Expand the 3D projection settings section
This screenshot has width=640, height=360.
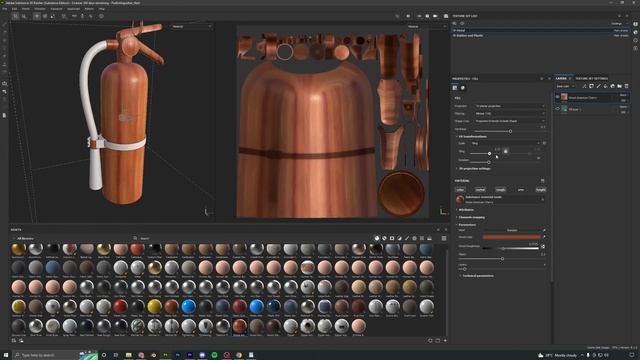click(x=473, y=168)
